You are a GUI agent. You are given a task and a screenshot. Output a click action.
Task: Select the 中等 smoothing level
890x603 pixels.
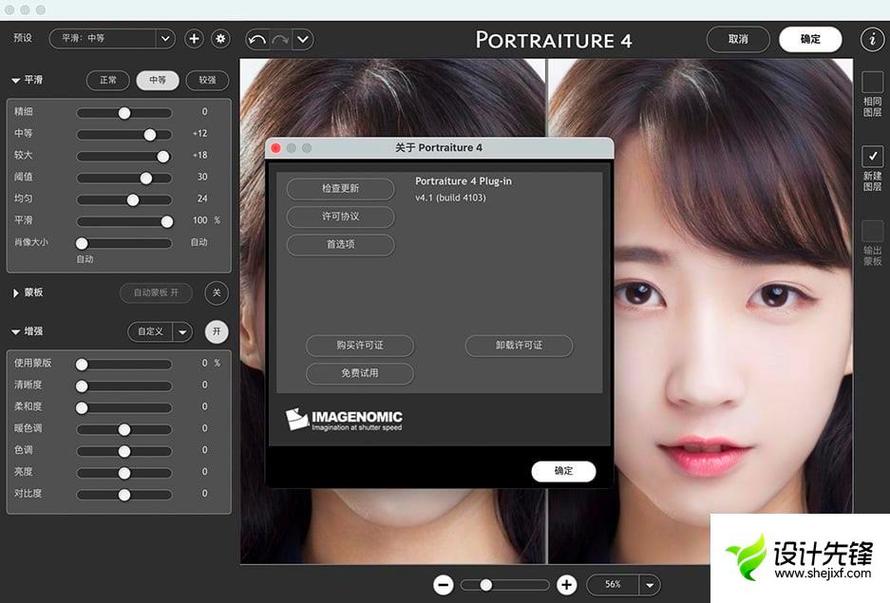pos(157,80)
